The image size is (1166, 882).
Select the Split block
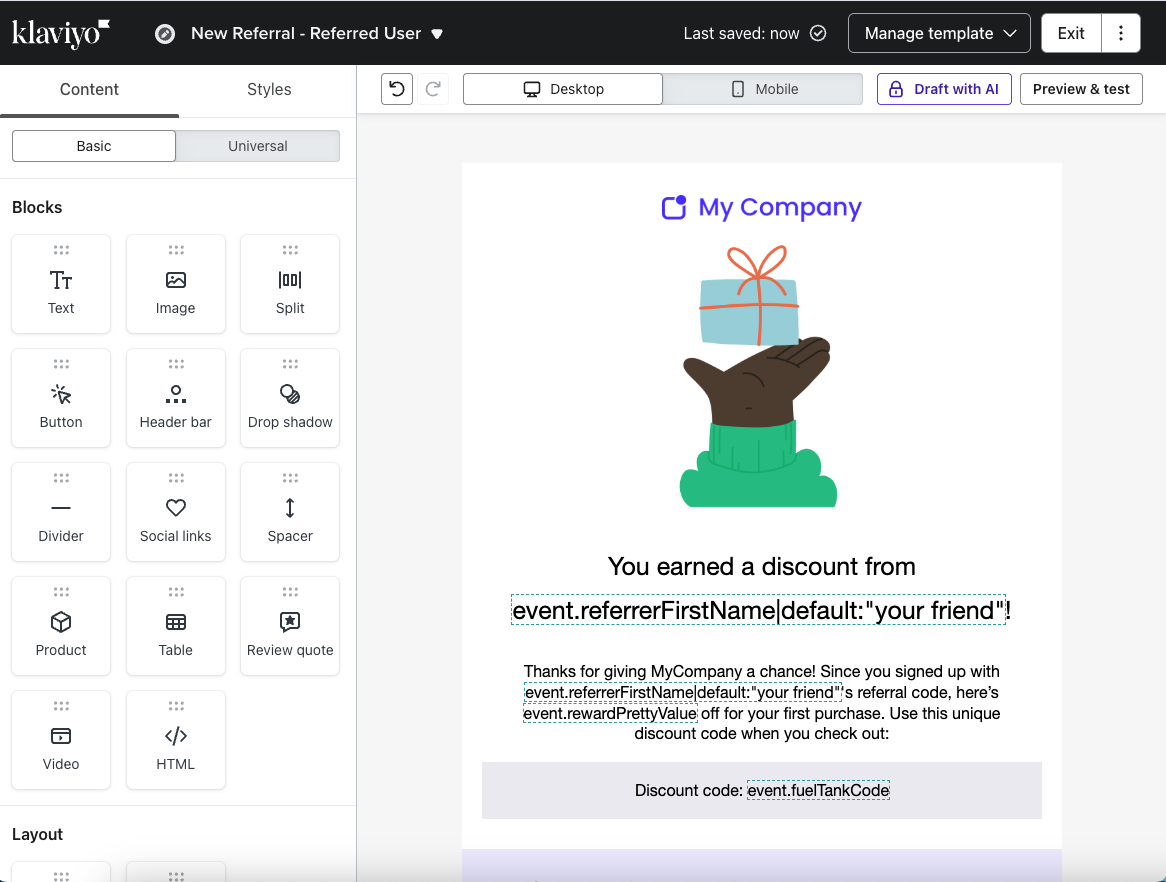click(x=290, y=284)
